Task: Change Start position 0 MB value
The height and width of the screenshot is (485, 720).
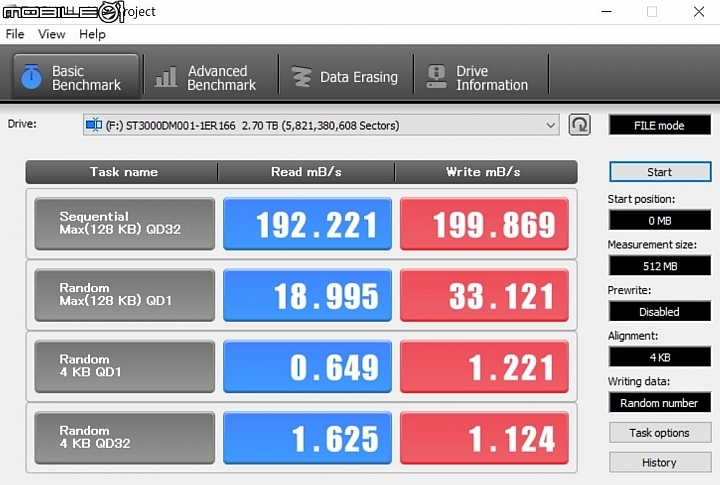Action: (x=660, y=220)
